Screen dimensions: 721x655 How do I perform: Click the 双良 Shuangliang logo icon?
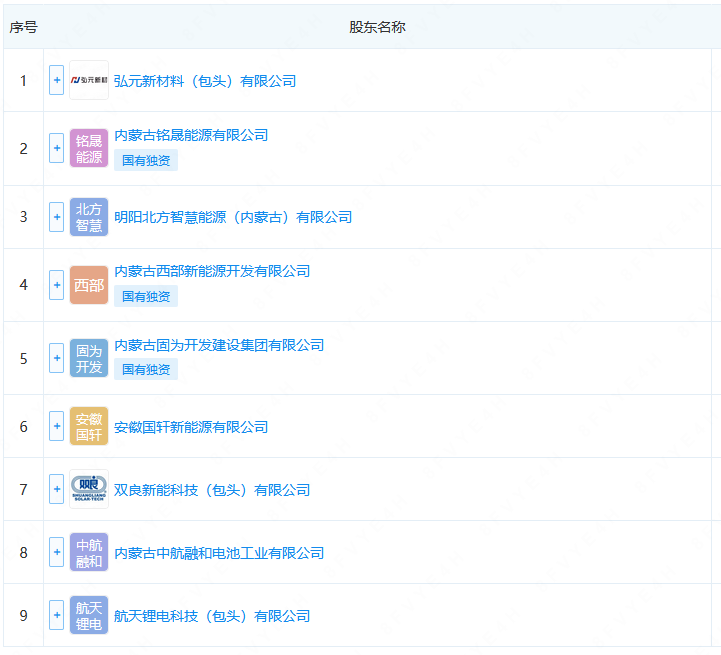[x=88, y=490]
